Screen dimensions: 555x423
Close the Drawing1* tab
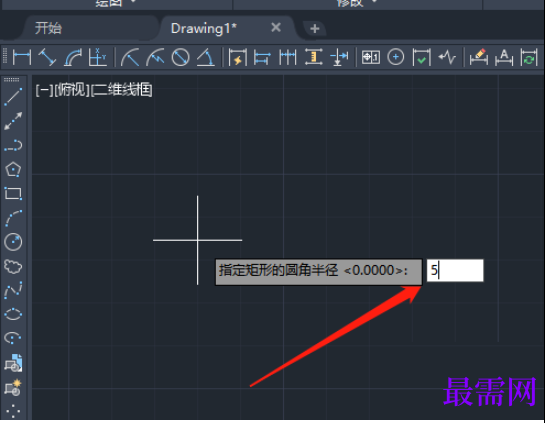coord(276,27)
